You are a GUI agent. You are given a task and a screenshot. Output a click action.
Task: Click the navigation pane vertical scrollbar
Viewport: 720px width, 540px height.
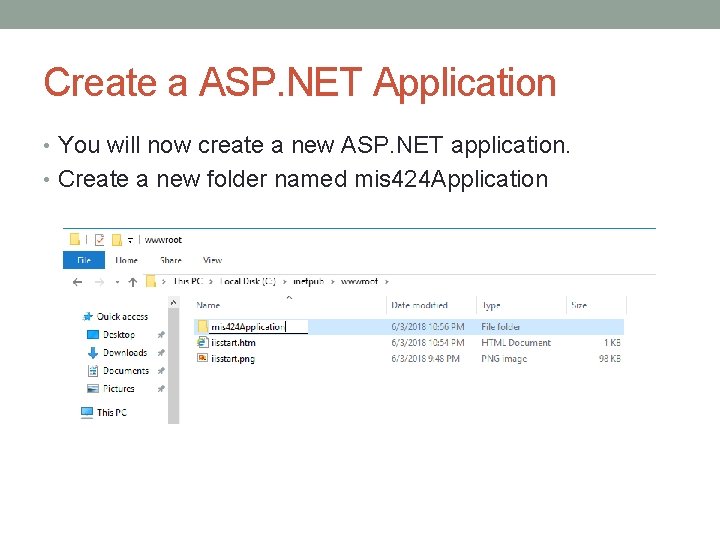[173, 366]
